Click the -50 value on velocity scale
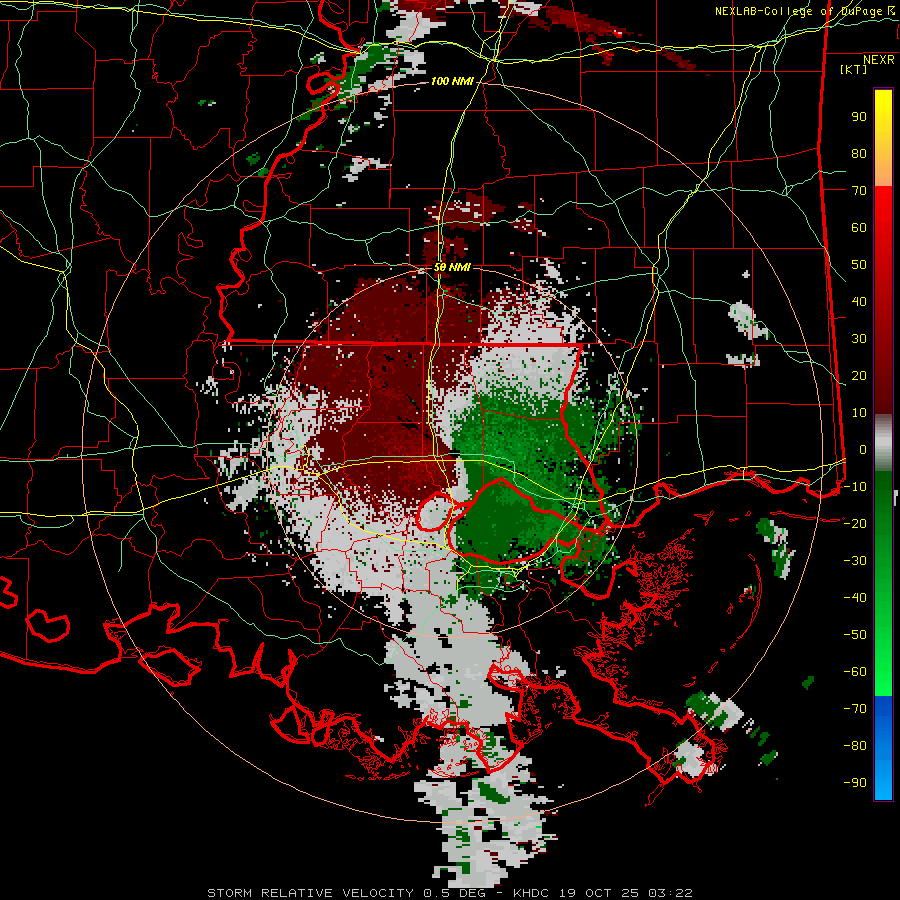900x900 pixels. coord(855,635)
